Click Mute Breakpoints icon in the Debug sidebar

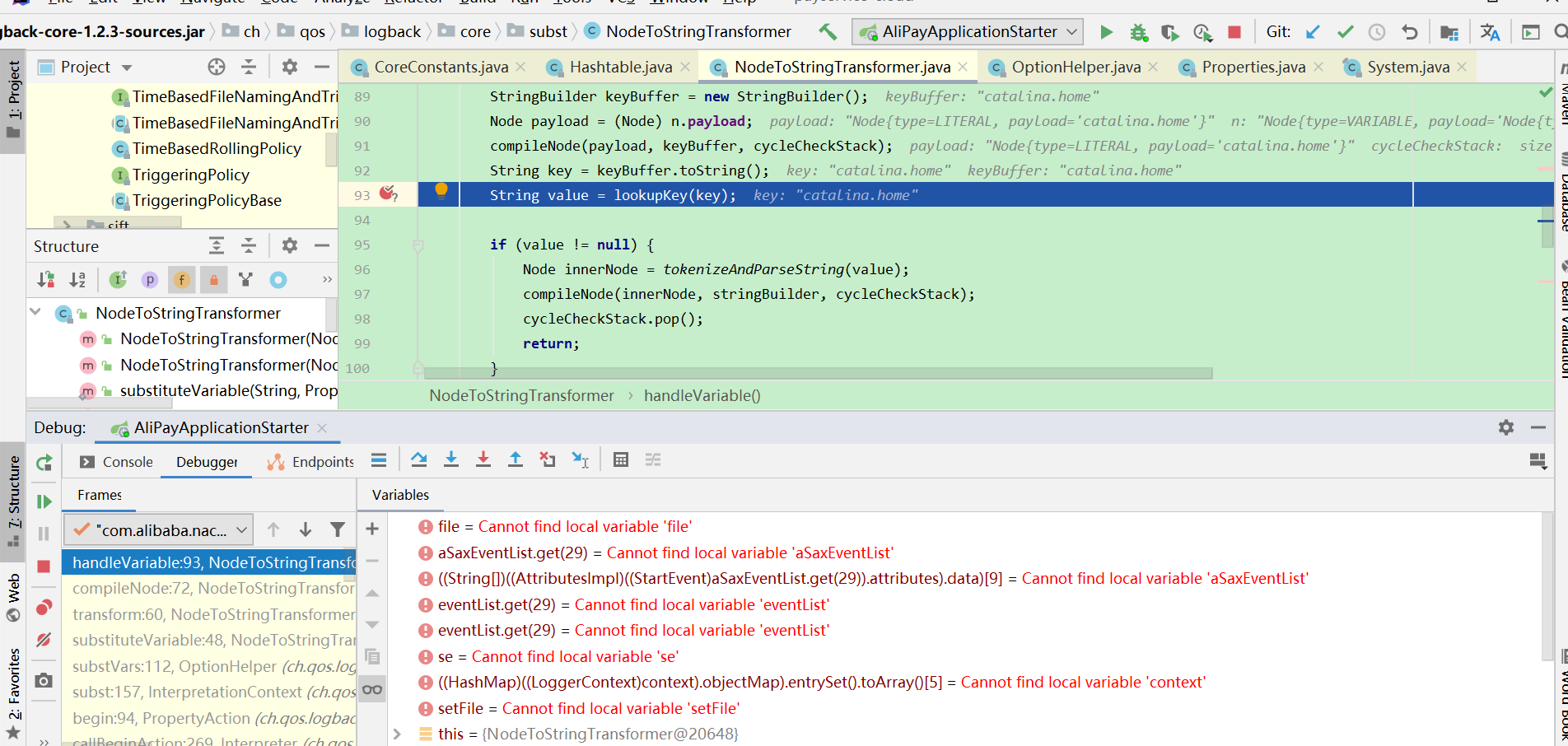click(x=44, y=640)
